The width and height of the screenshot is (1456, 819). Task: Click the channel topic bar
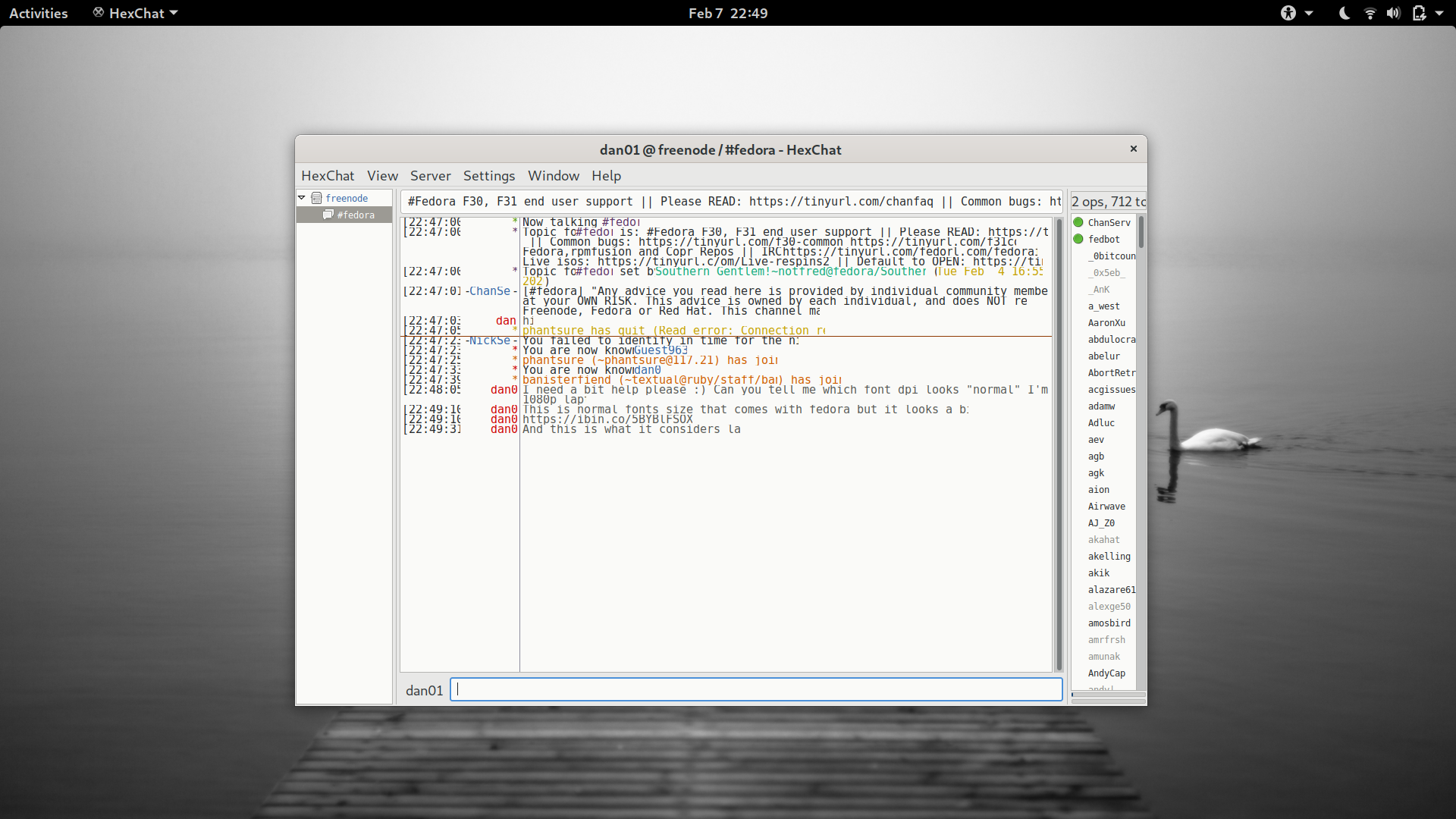[x=731, y=202]
